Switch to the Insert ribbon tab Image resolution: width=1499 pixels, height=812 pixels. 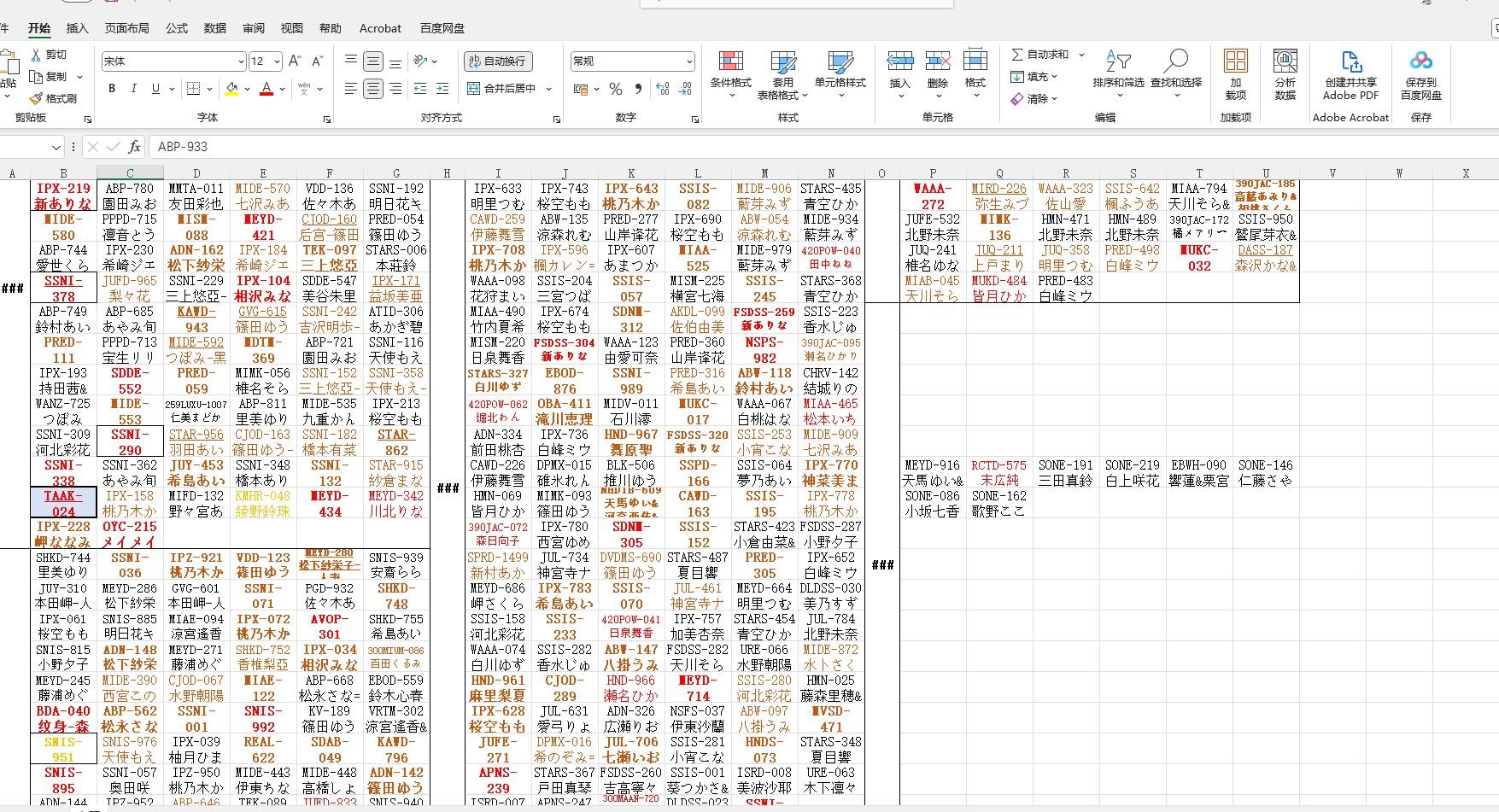[77, 28]
